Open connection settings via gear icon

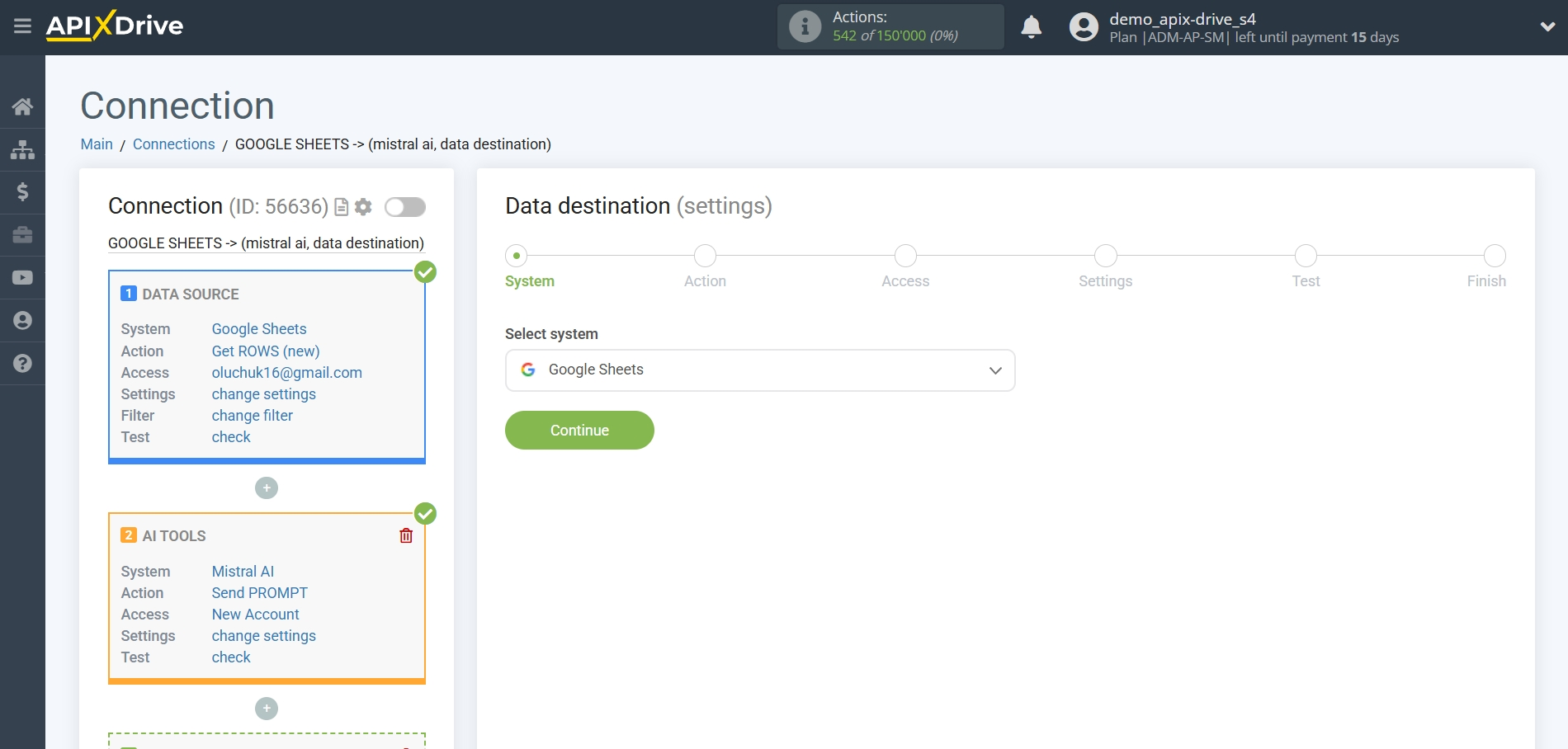coord(362,207)
